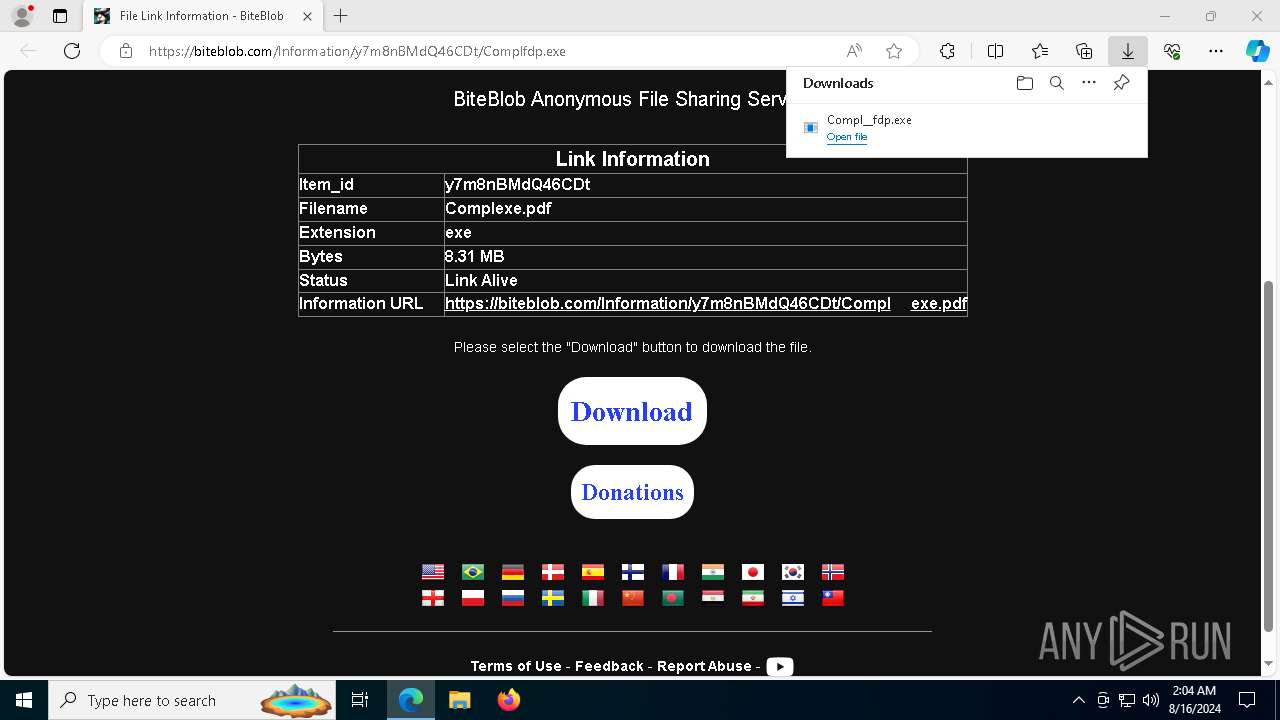Open a new browser tab

click(x=341, y=16)
